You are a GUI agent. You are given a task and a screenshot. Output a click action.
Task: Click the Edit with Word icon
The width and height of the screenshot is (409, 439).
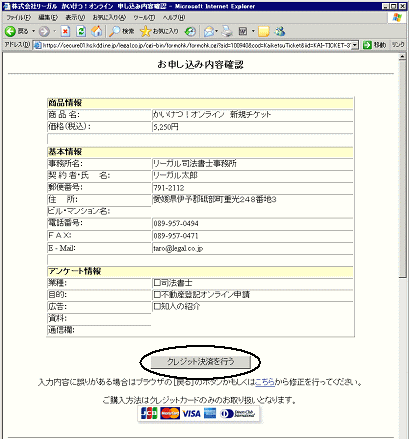(x=243, y=31)
